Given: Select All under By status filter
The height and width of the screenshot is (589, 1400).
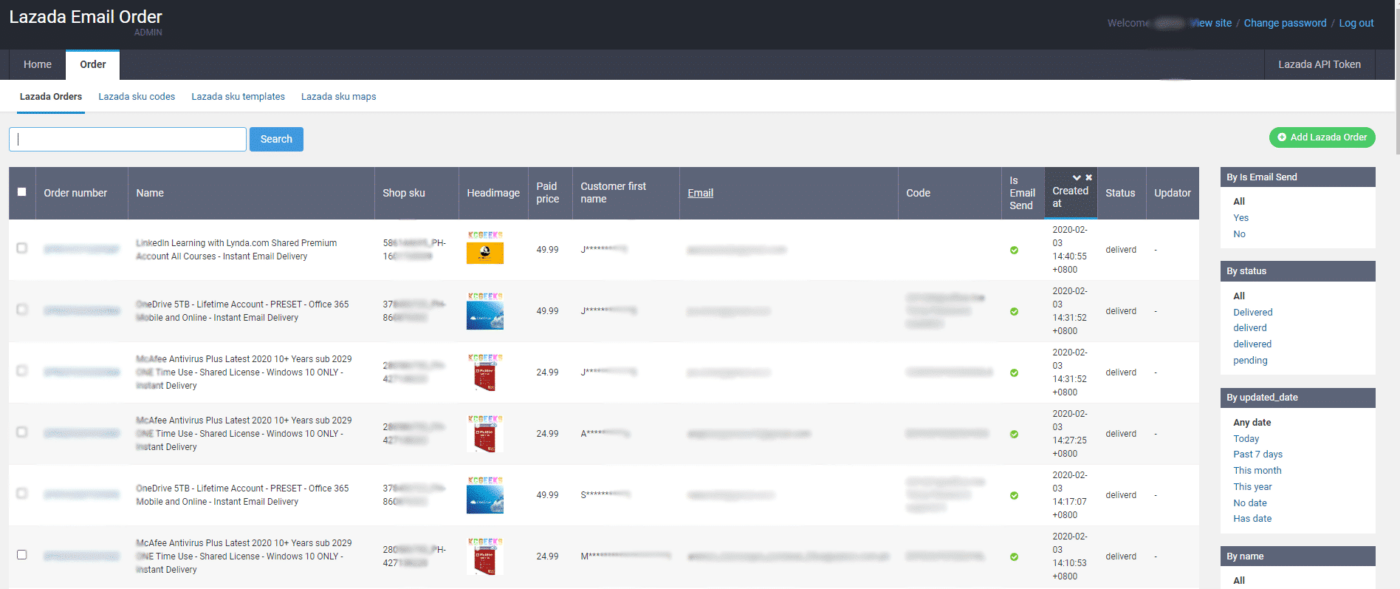Looking at the screenshot, I should [1239, 296].
